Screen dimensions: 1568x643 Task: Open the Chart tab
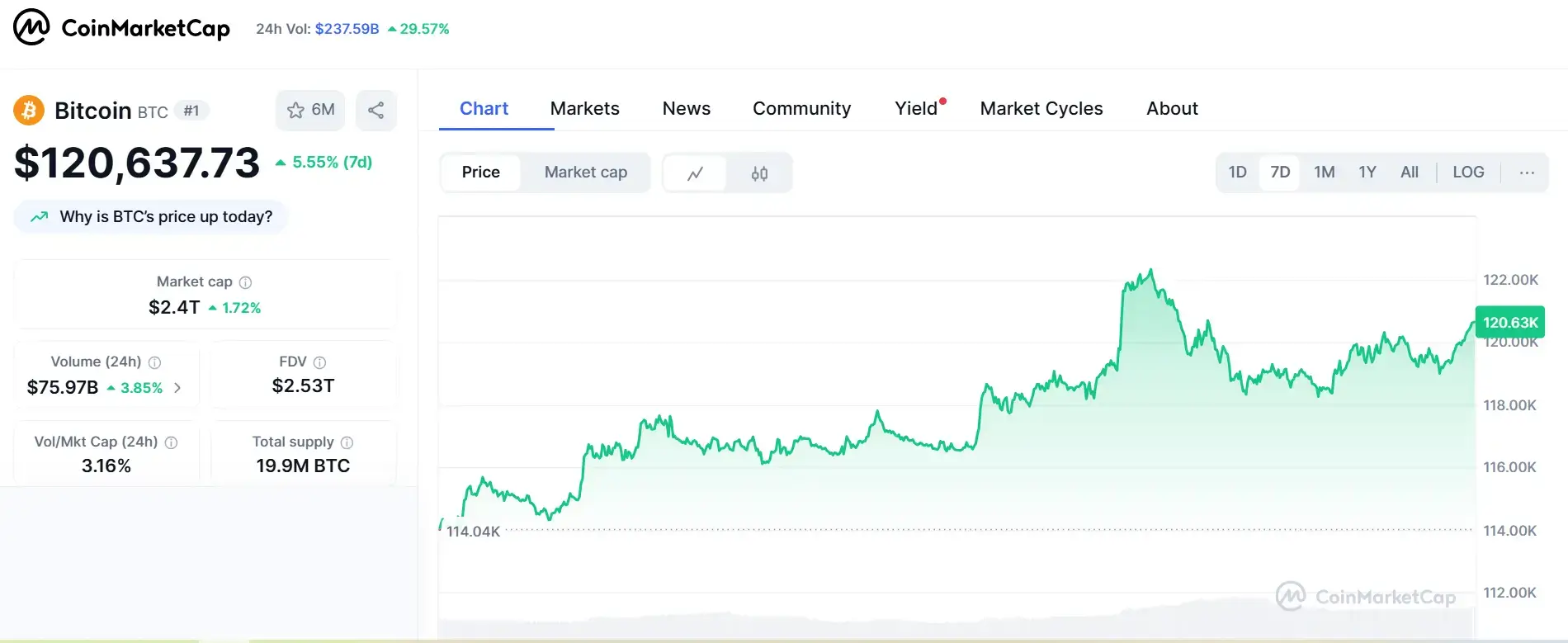point(484,109)
